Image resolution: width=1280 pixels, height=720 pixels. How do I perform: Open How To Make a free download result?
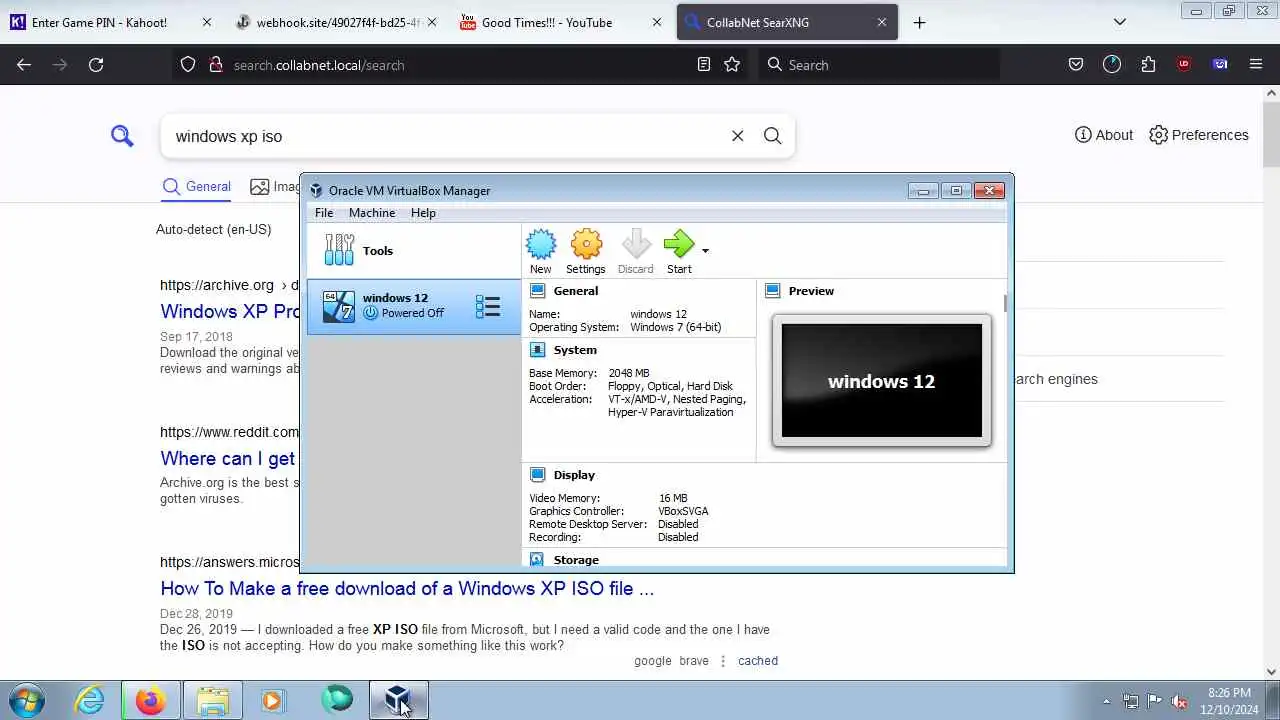pyautogui.click(x=407, y=588)
